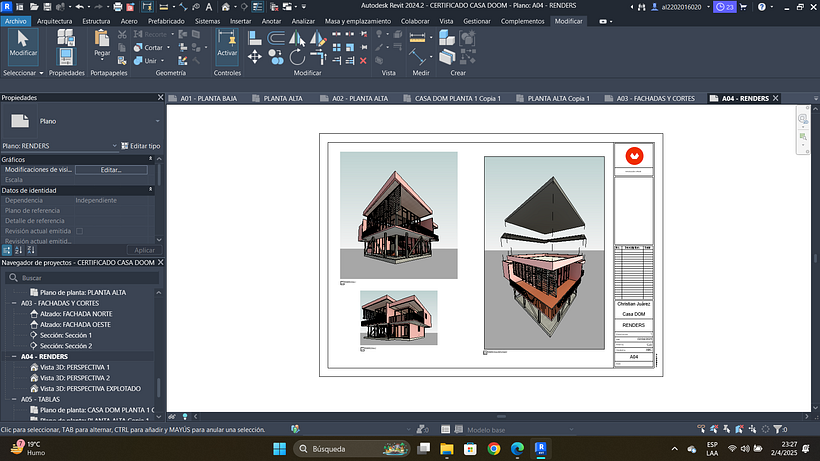Open Google Chrome from the taskbar
This screenshot has height=461, width=820.
click(494, 448)
